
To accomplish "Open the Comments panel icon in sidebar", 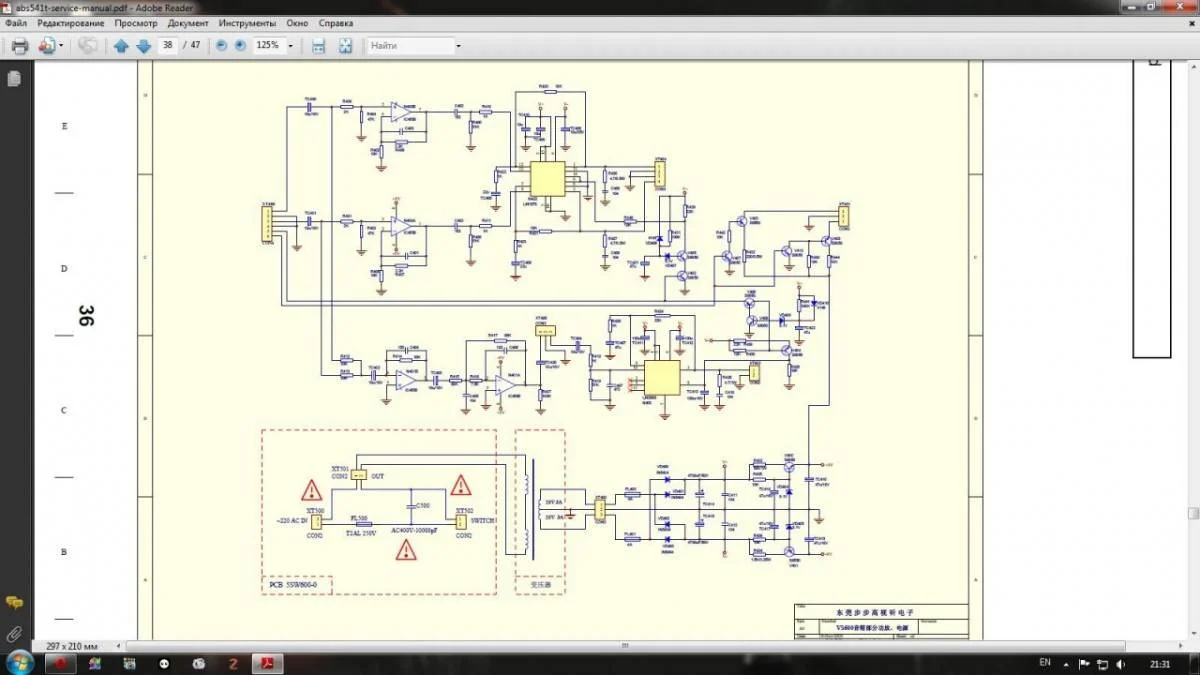I will pos(14,602).
